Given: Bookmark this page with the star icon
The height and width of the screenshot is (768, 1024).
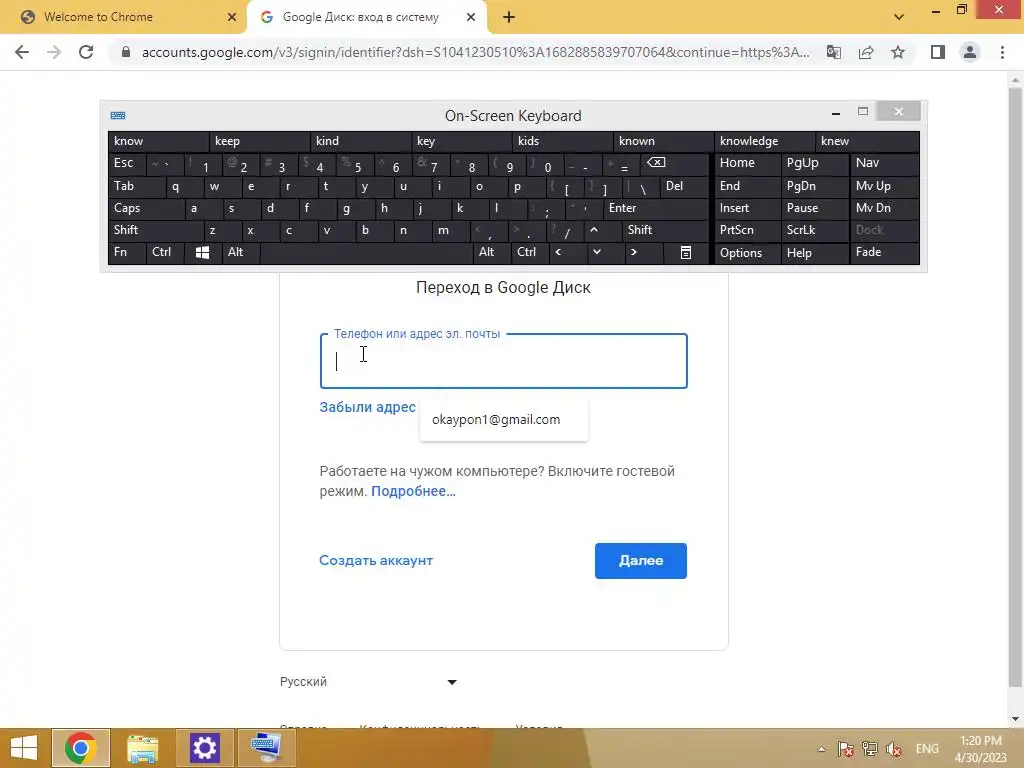Looking at the screenshot, I should click(x=898, y=52).
